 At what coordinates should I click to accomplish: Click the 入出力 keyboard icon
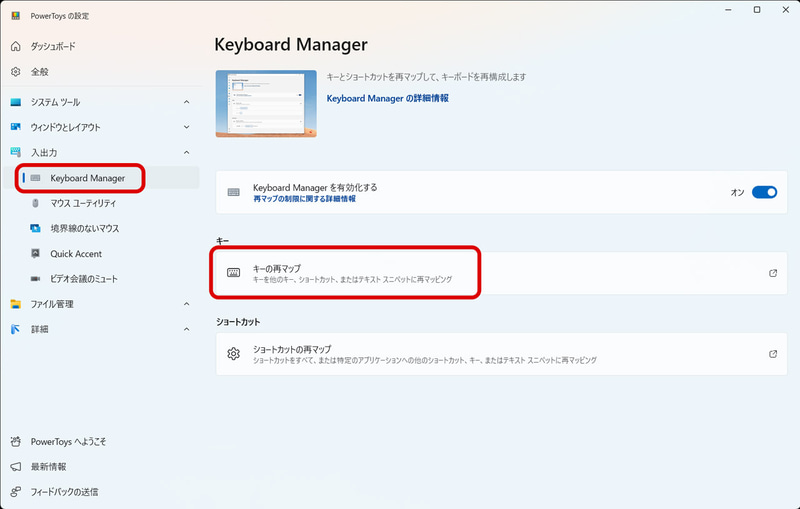pos(16,152)
